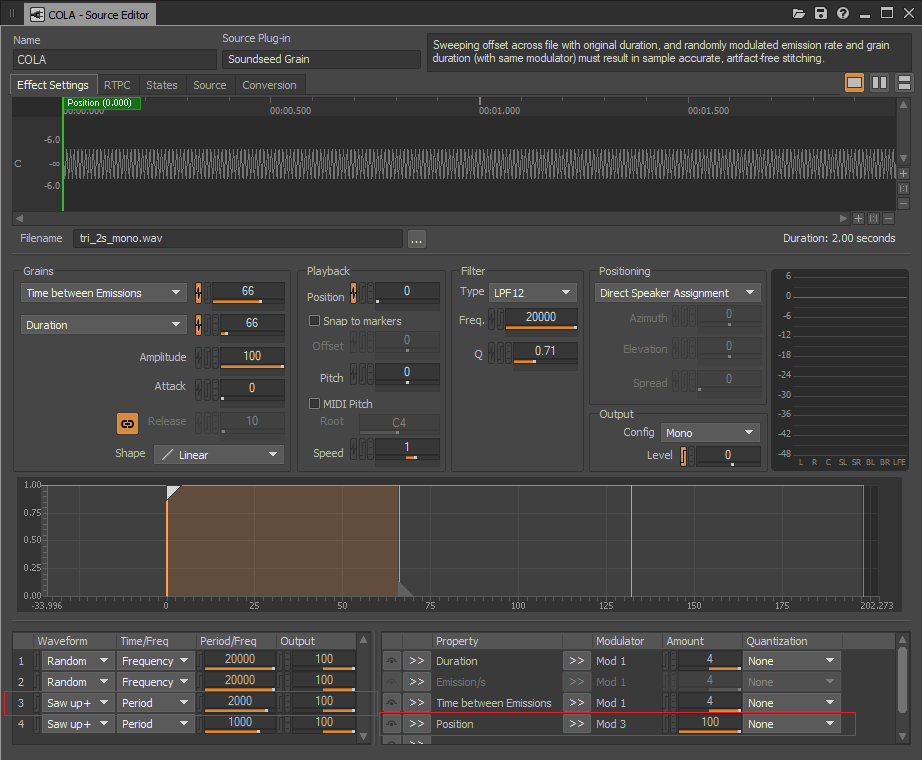Image resolution: width=922 pixels, height=760 pixels.
Task: Click the browse (...) button beside filename
Action: (x=416, y=238)
